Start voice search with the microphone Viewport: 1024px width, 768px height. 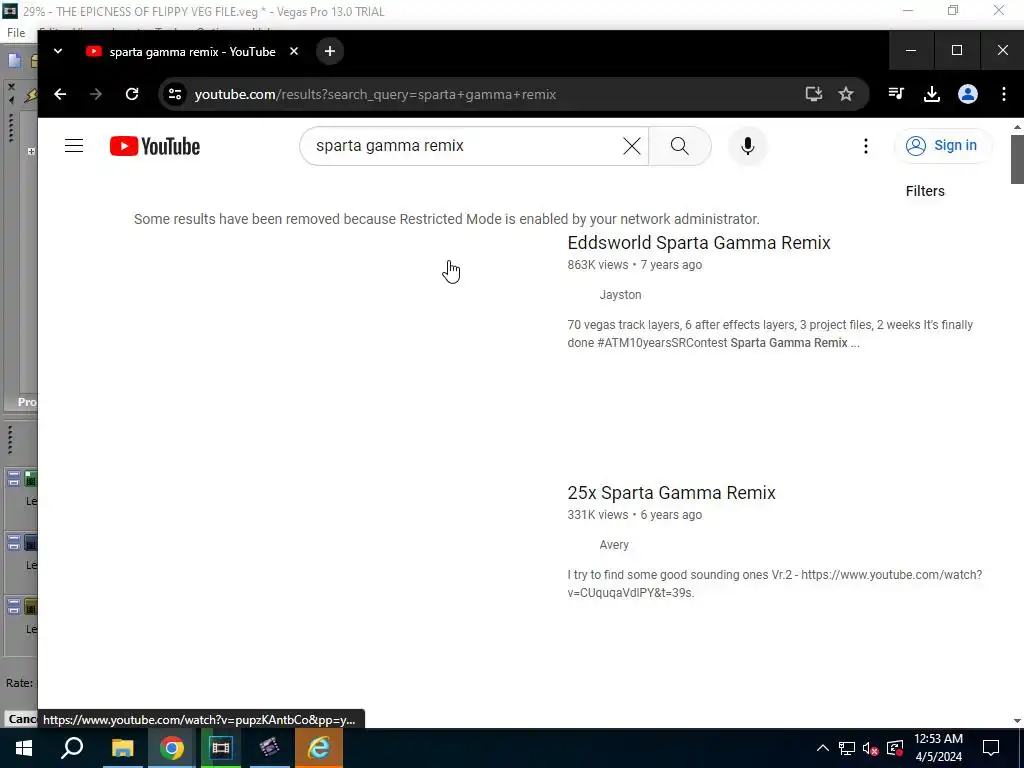tap(748, 146)
